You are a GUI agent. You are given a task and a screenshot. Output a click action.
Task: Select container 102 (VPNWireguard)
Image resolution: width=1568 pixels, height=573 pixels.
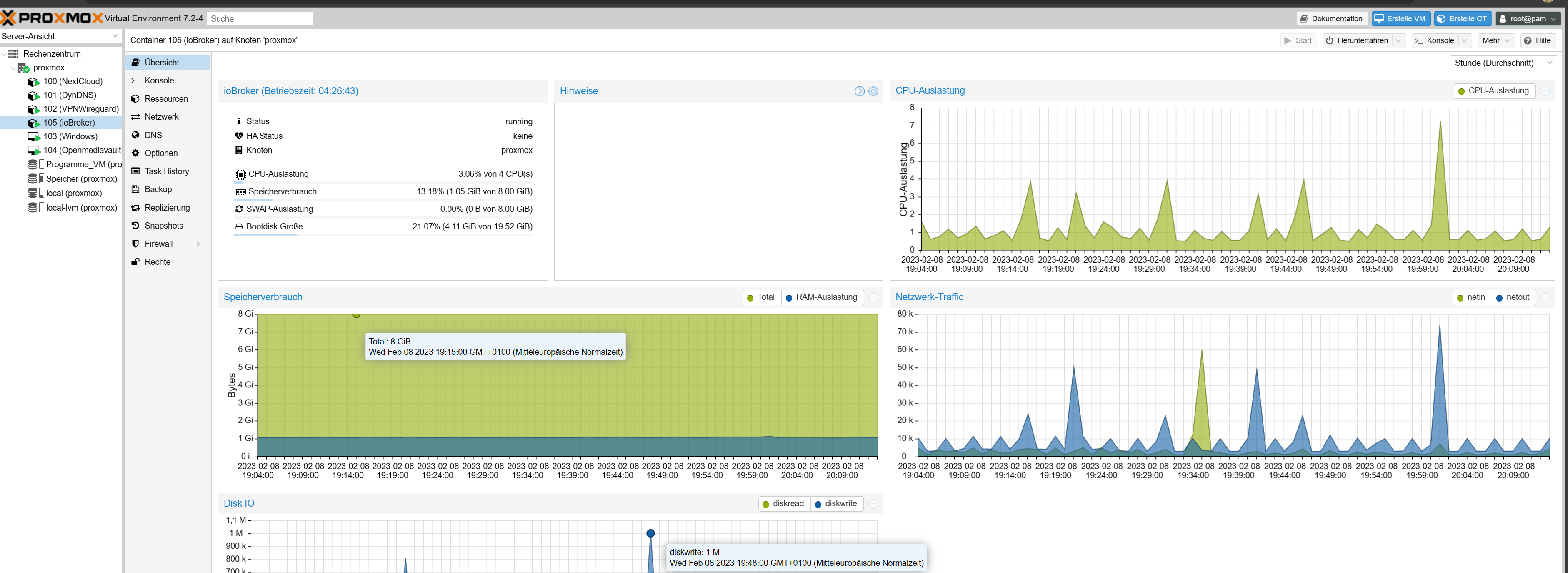[81, 109]
